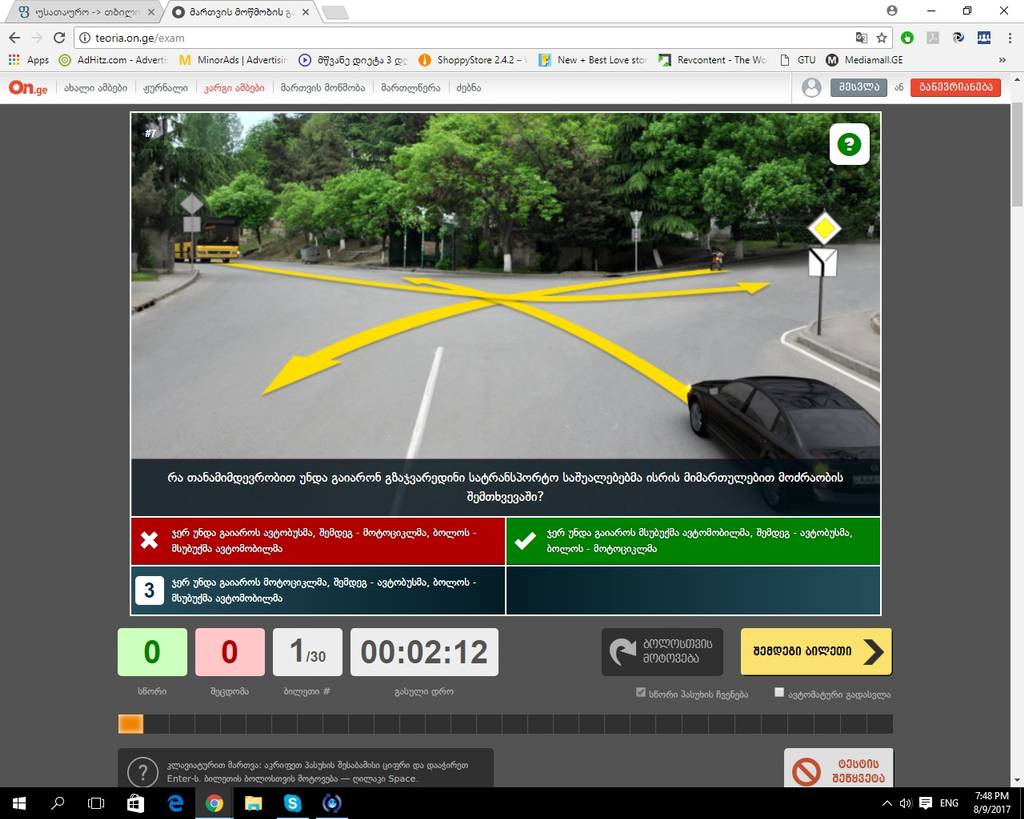1024x819 pixels.
Task: Open the Revcontent bookmark
Action: click(712, 60)
